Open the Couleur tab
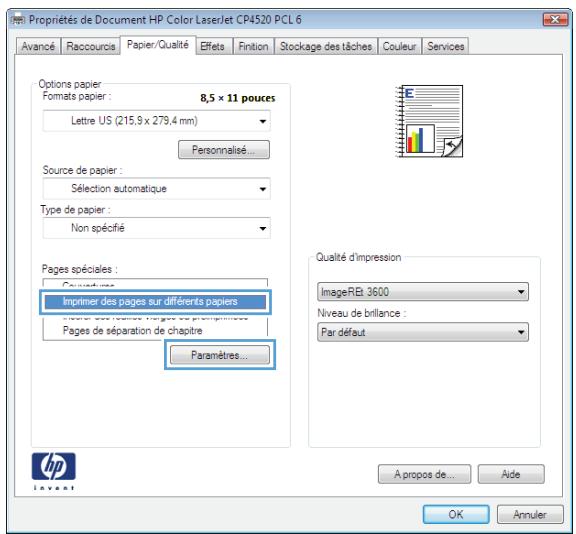Image resolution: width=576 pixels, height=534 pixels. (399, 46)
